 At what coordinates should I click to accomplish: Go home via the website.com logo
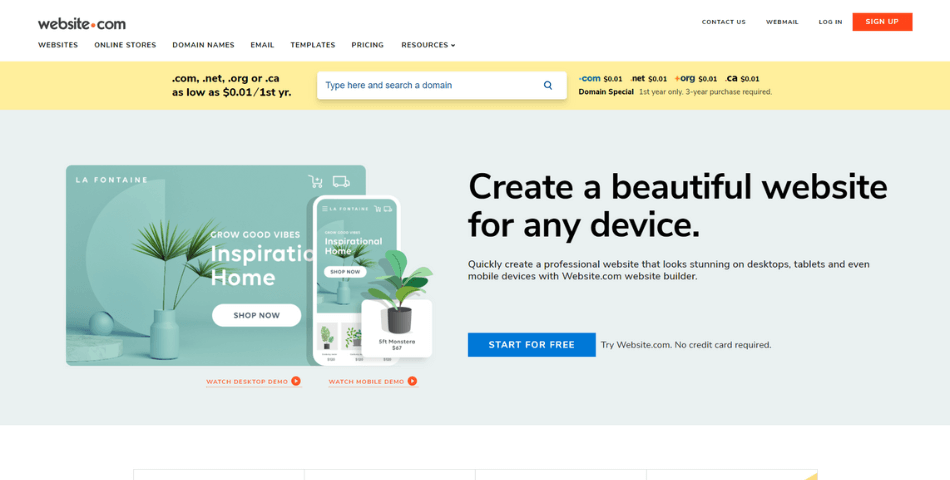click(82, 22)
